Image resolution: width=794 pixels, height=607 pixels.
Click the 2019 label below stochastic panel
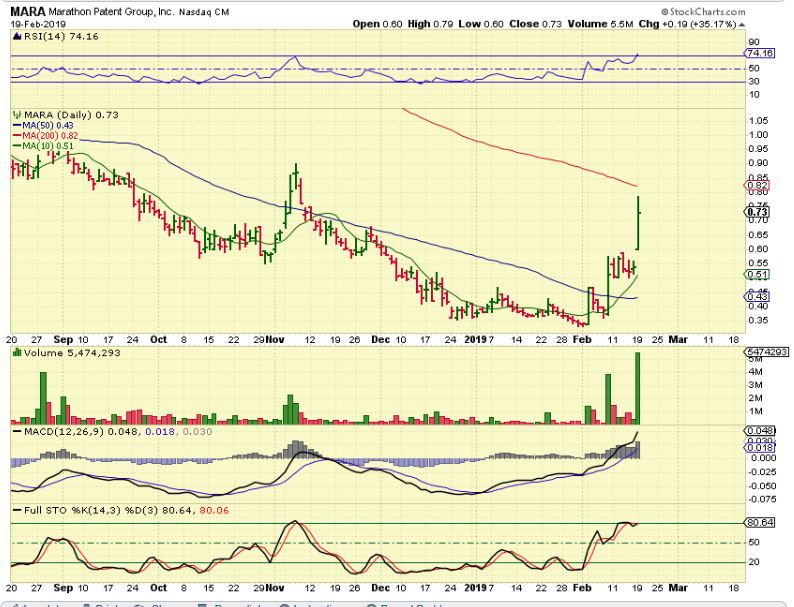click(475, 588)
